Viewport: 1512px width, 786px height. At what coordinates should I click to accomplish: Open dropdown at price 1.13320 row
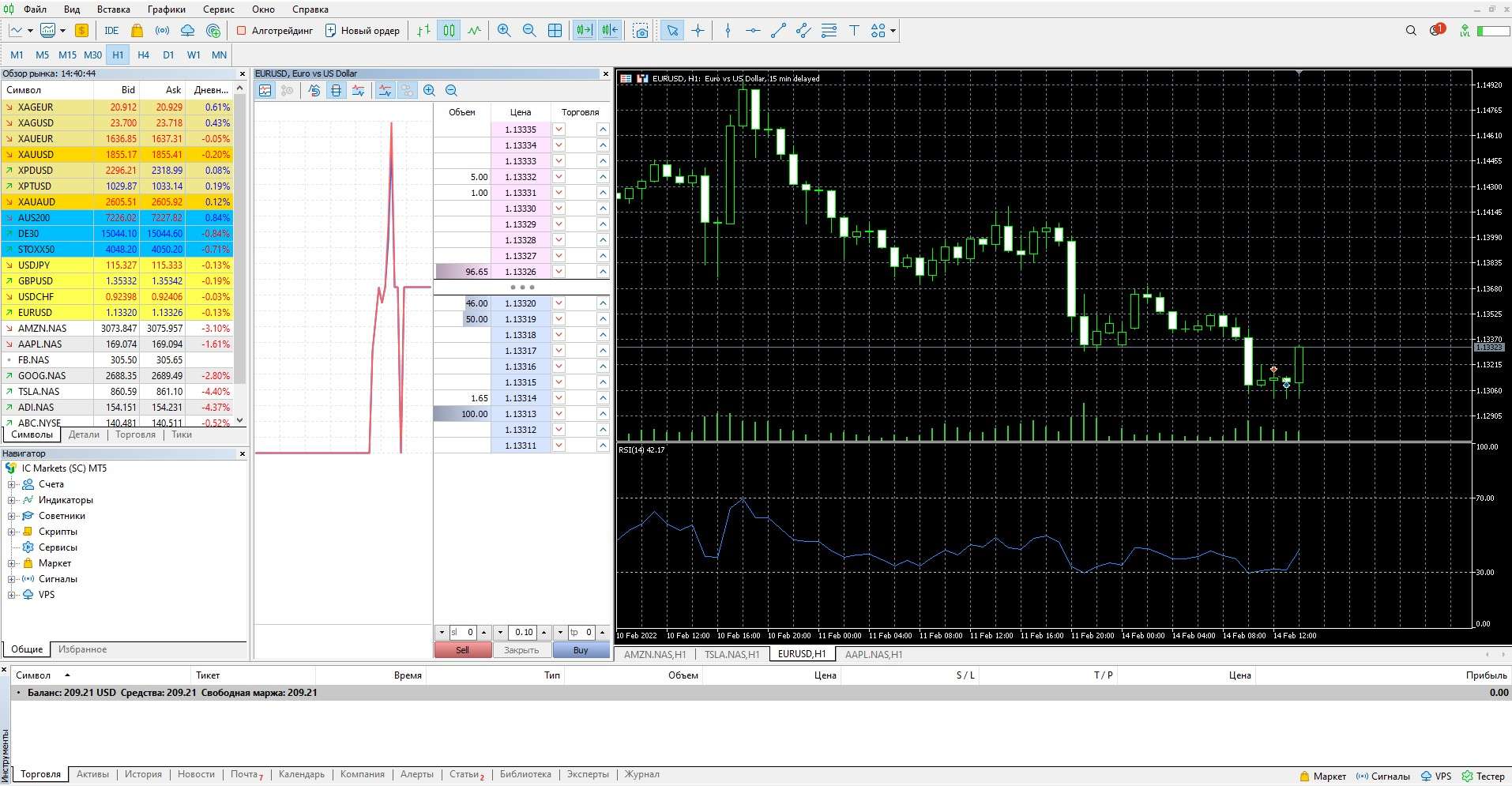(x=559, y=303)
